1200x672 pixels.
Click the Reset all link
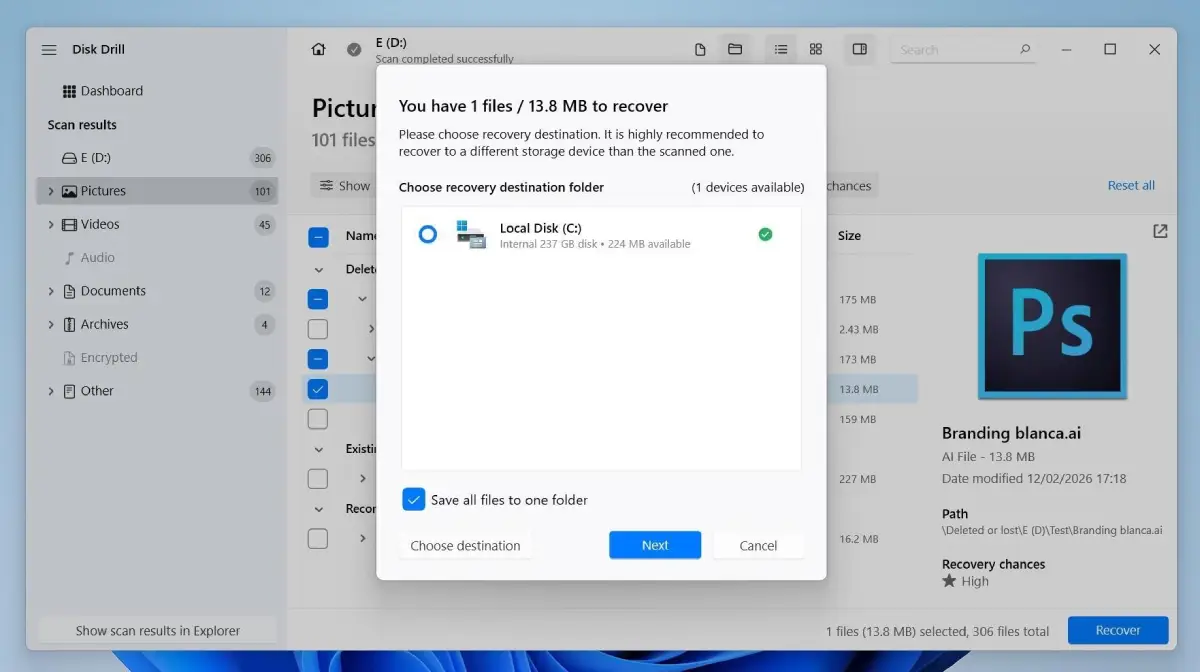coord(1131,185)
